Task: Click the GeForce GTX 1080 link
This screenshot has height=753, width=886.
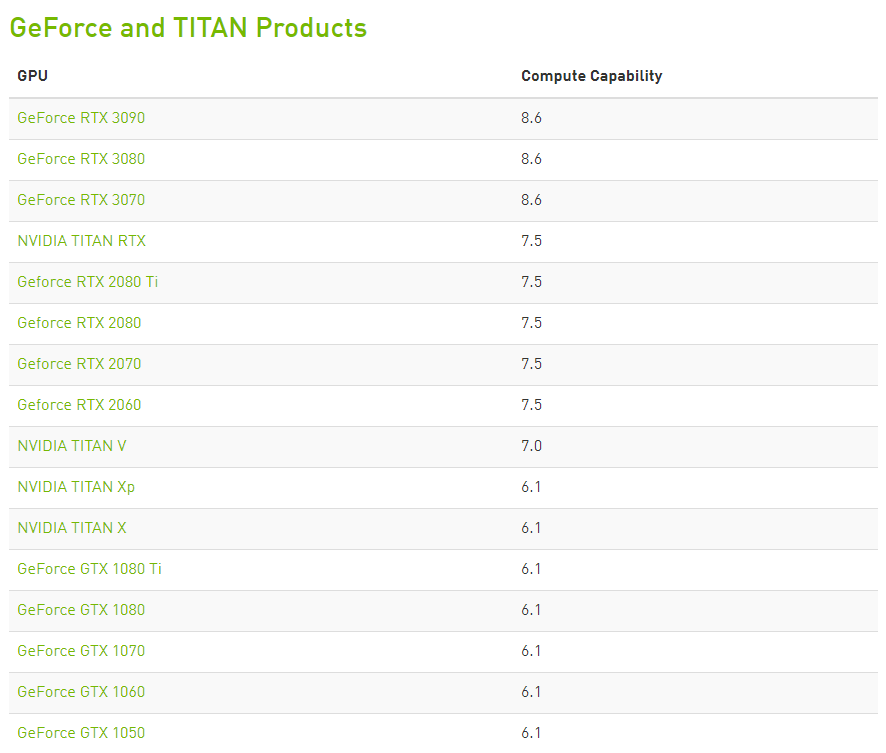Action: pos(81,610)
